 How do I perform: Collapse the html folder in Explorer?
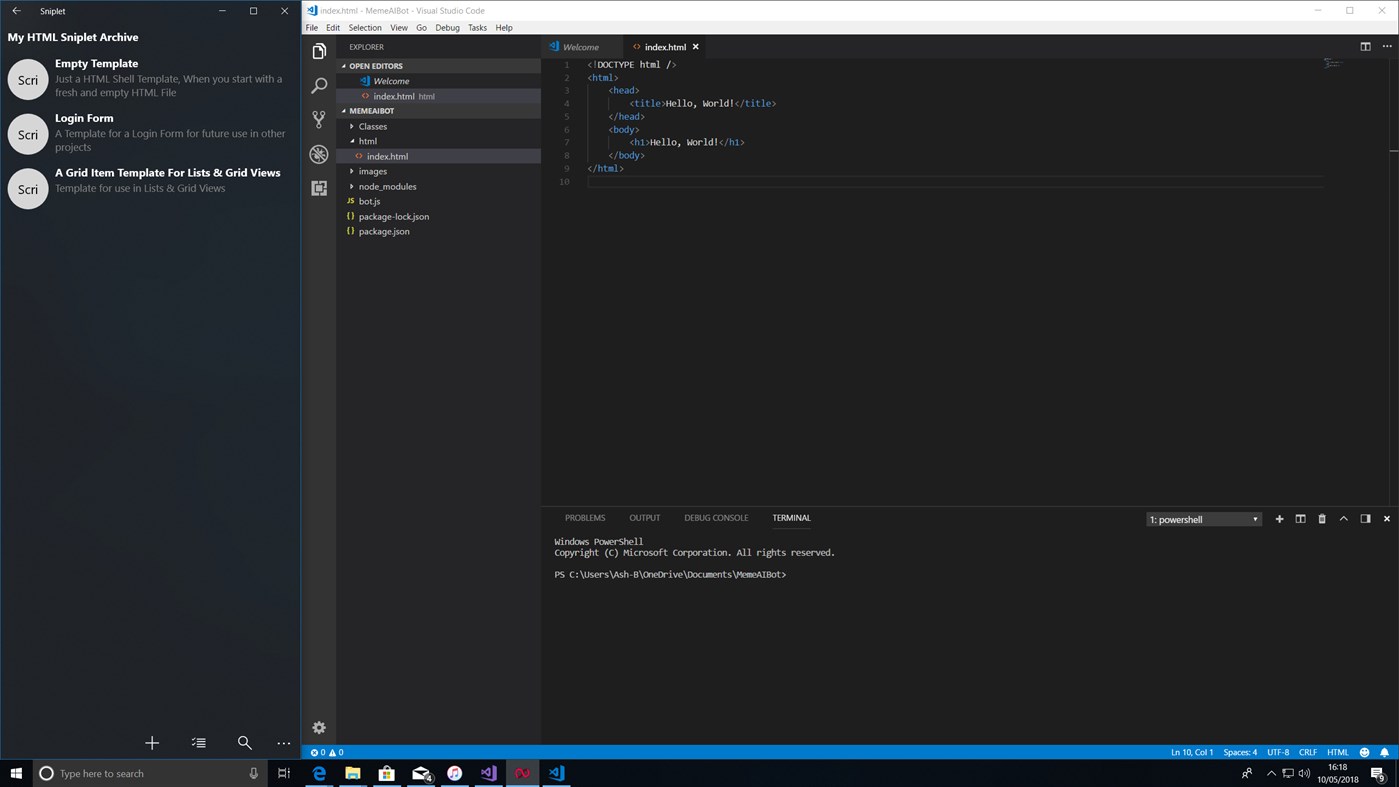pos(439,141)
